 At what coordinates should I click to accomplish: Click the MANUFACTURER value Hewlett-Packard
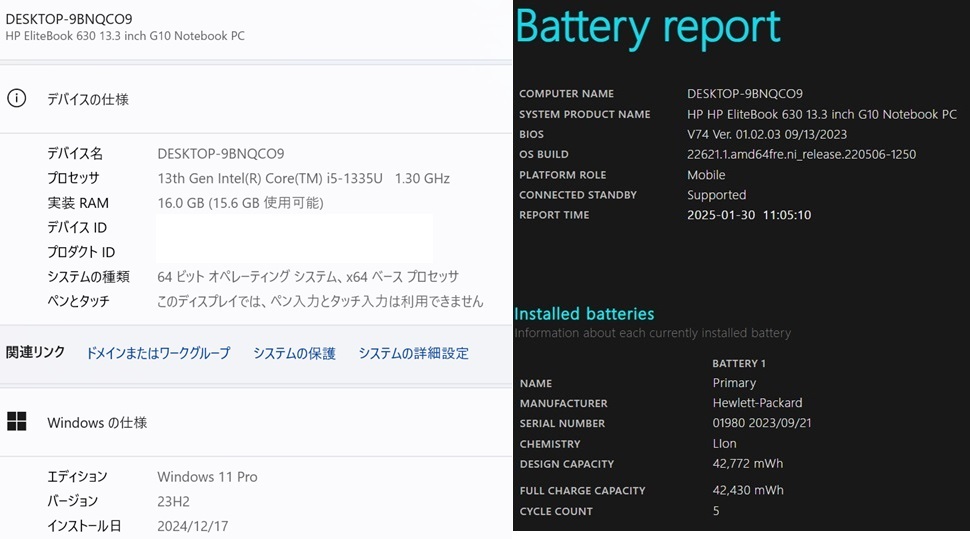coord(757,403)
